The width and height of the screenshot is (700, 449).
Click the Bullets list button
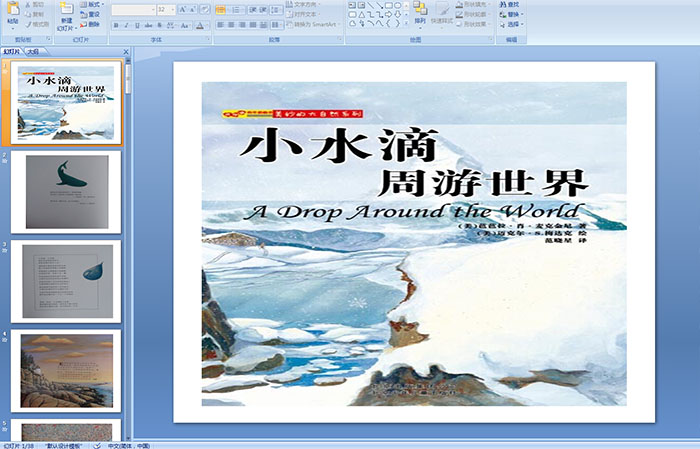223,9
